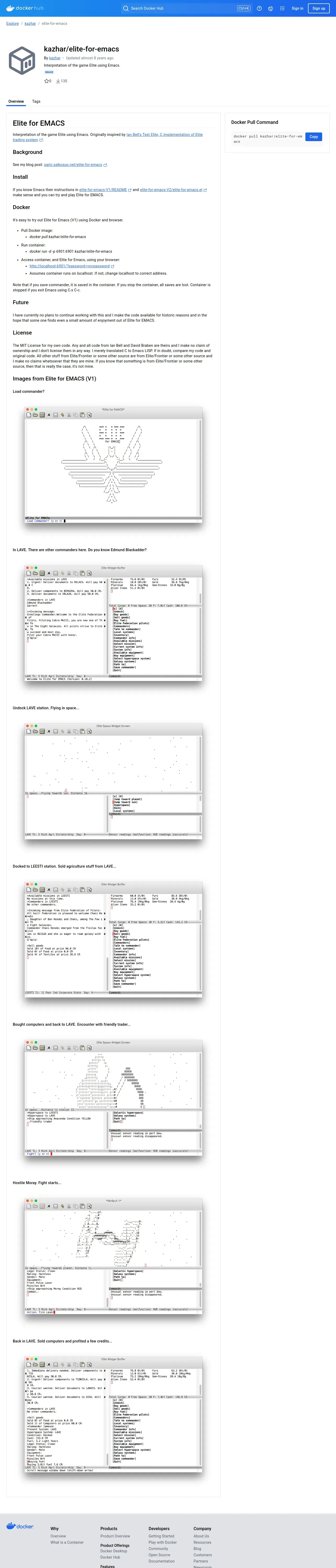This screenshot has height=1568, width=336.
Task: Open About Us footer link
Action: point(201,1536)
